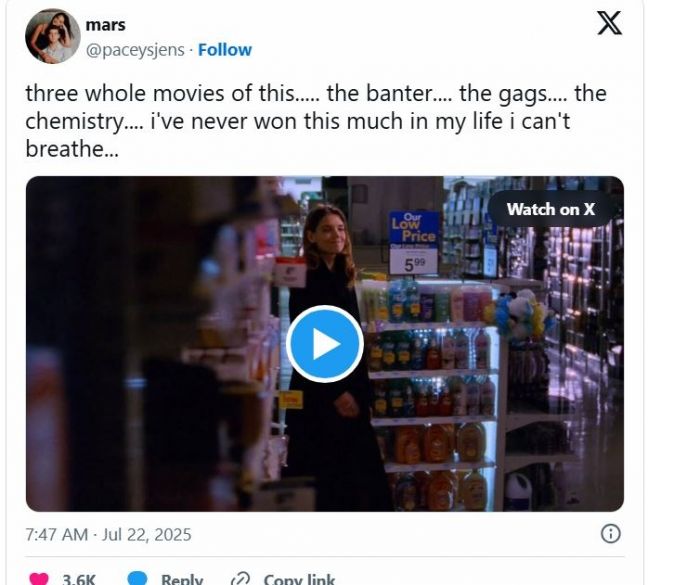This screenshot has width=700, height=585.
Task: Click the 3.6K like count
Action: 79,579
